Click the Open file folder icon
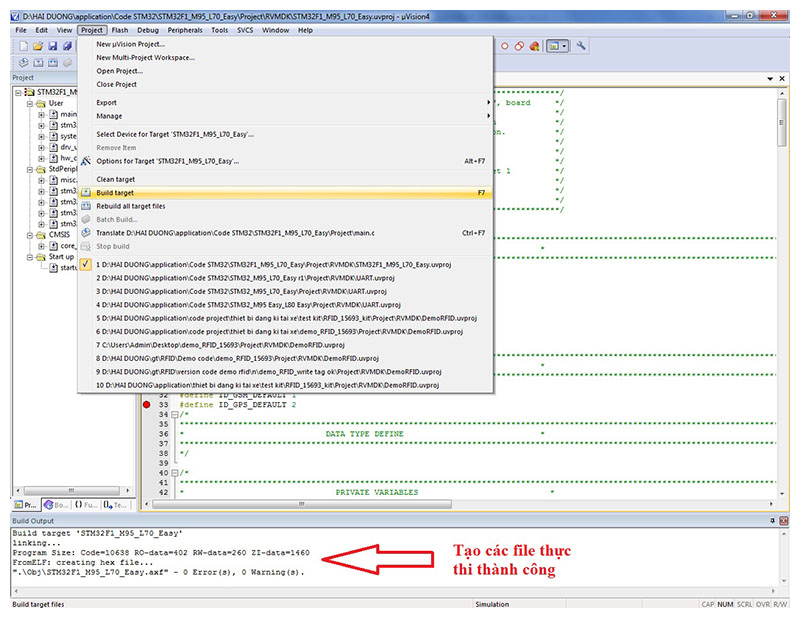The height and width of the screenshot is (618, 800). (37, 46)
